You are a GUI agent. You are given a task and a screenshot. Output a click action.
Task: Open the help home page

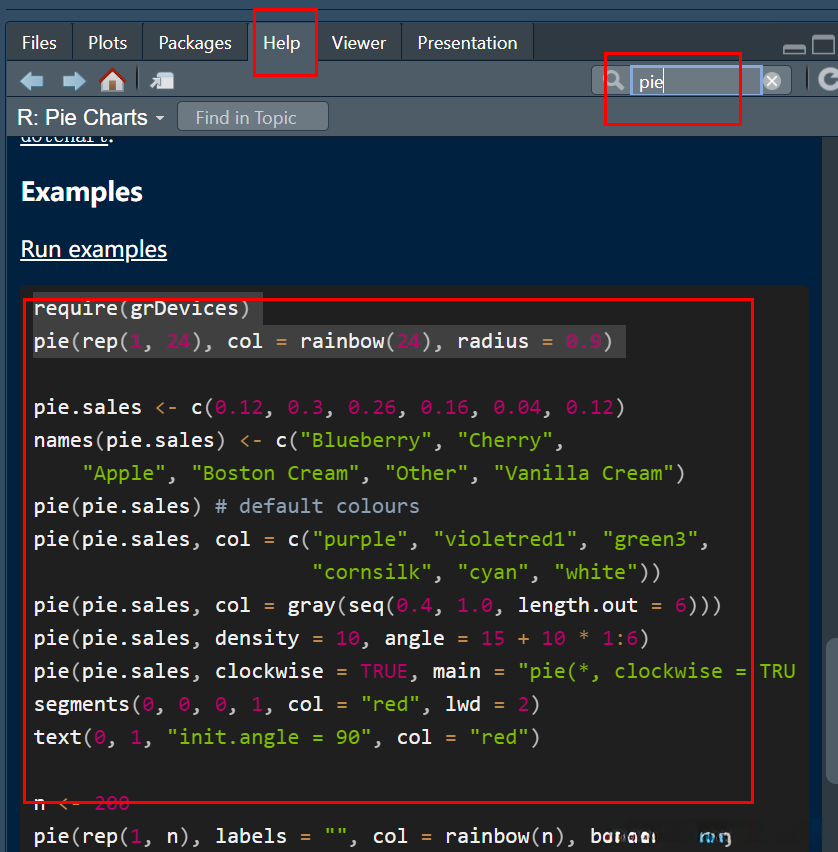point(112,81)
